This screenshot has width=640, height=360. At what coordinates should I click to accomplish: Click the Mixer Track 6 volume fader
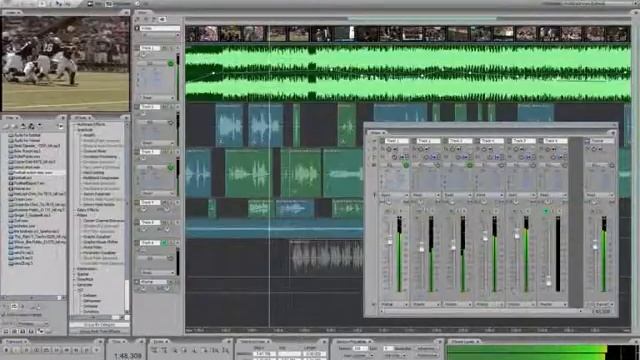[549, 281]
